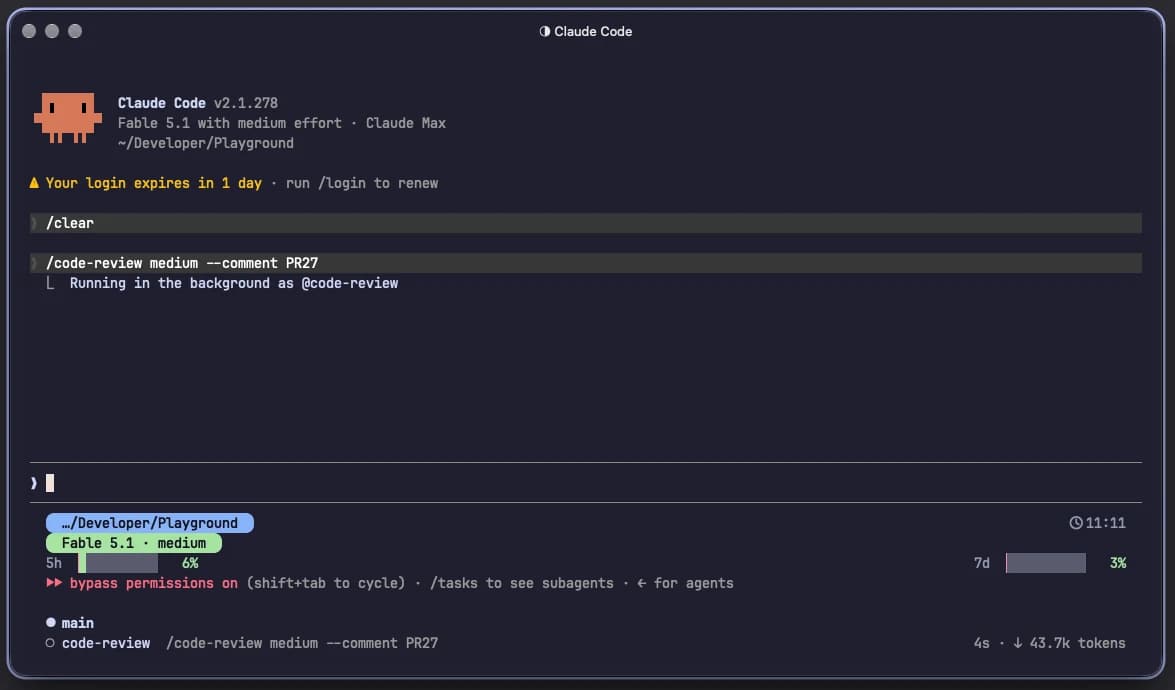Click the clock icon next to 11:11
Viewport: 1175px width, 690px height.
1075,523
